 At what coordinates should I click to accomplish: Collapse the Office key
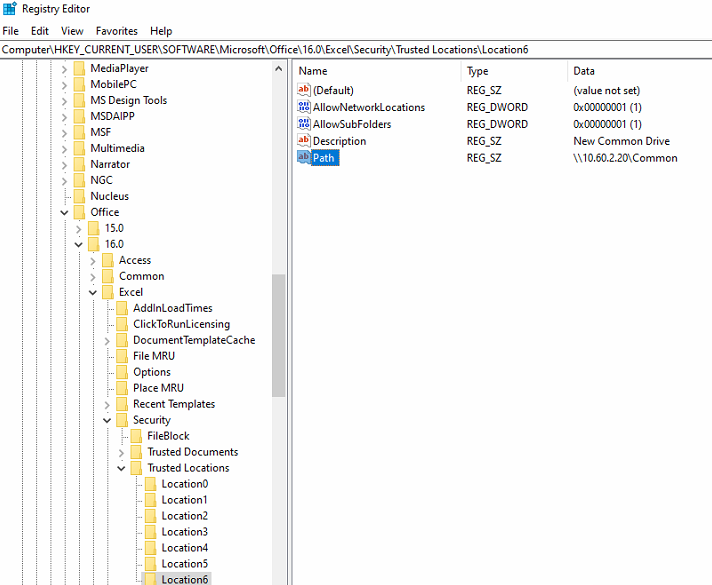click(x=64, y=213)
